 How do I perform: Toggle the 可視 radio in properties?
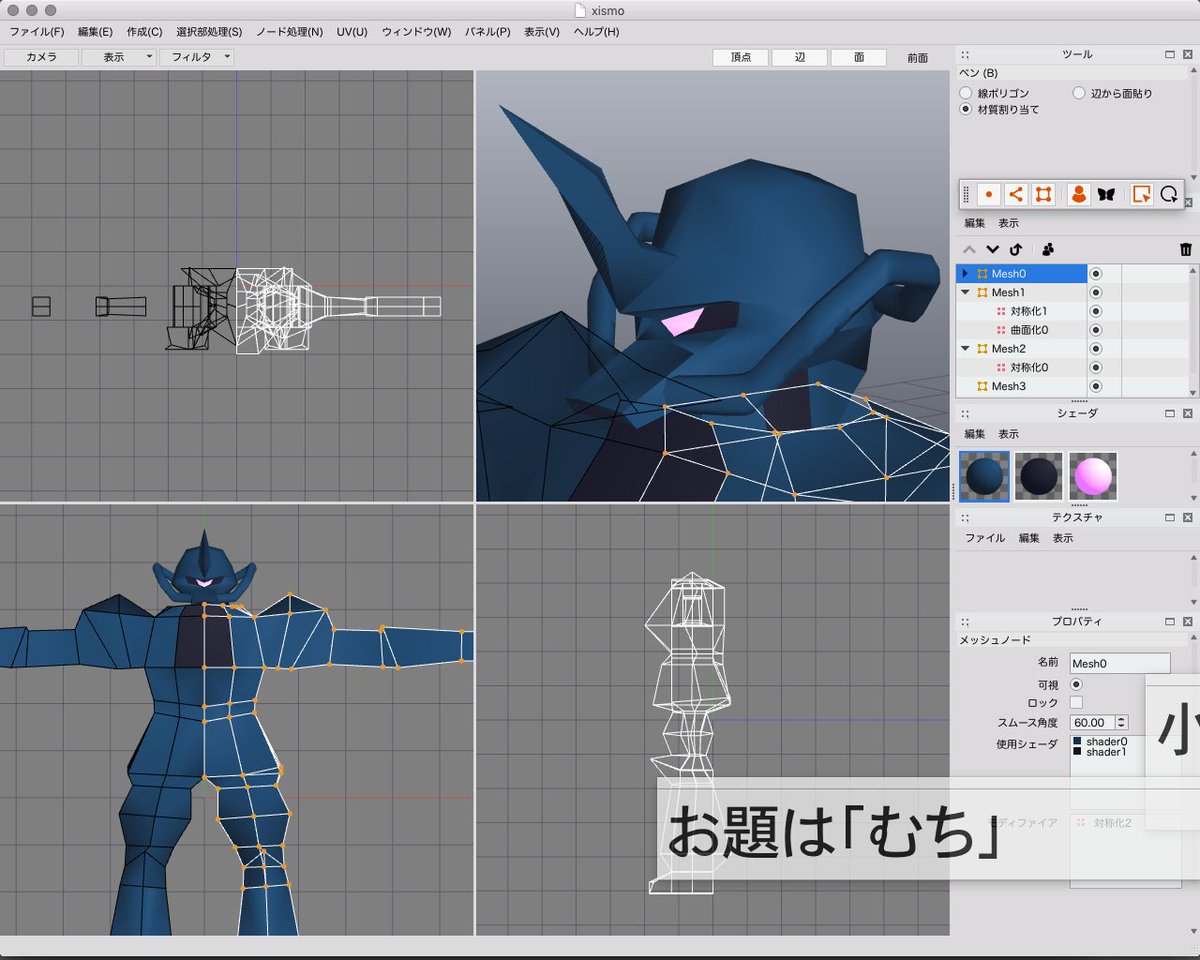pos(1076,685)
